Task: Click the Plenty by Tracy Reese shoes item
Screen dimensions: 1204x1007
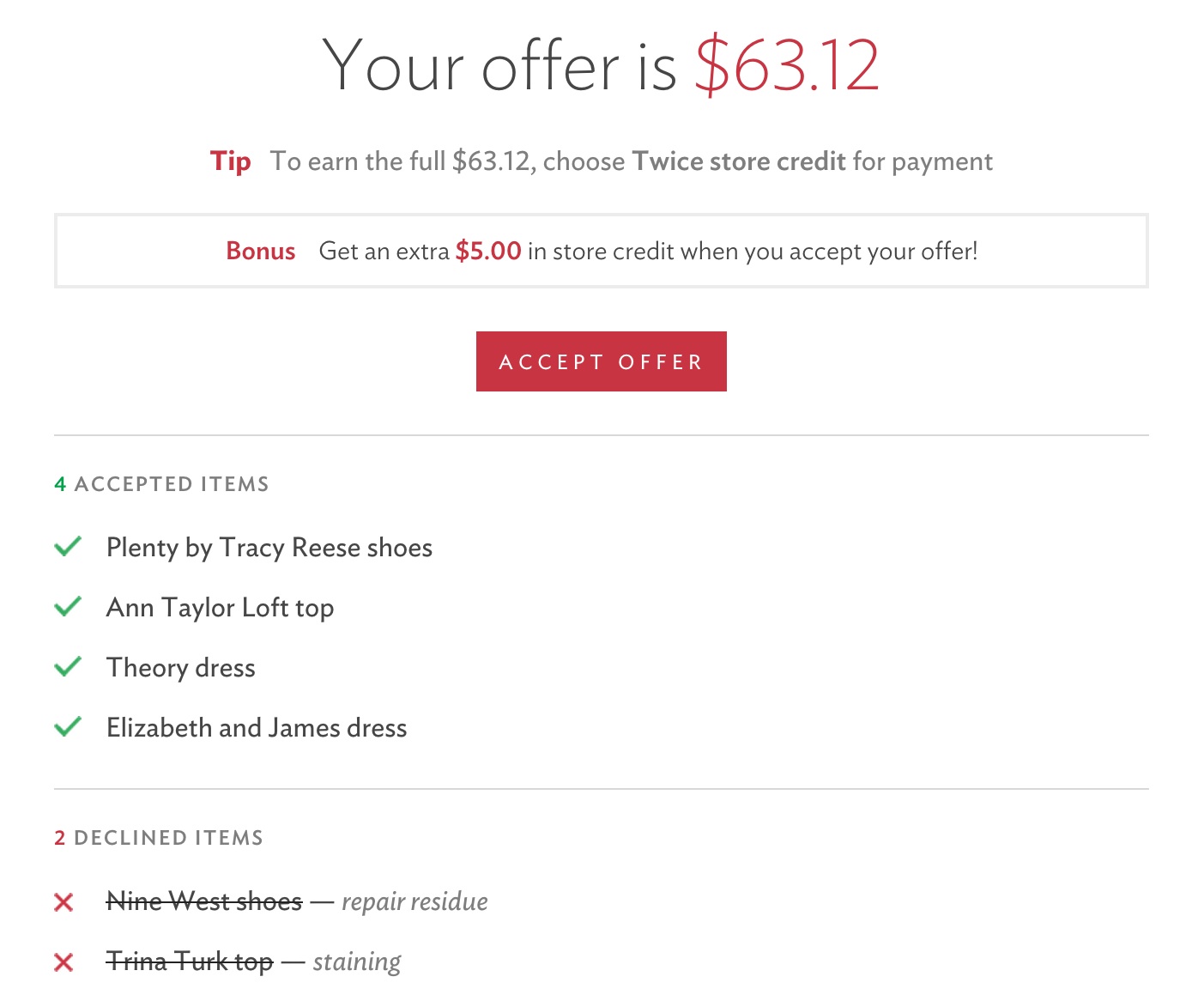Action: point(269,548)
